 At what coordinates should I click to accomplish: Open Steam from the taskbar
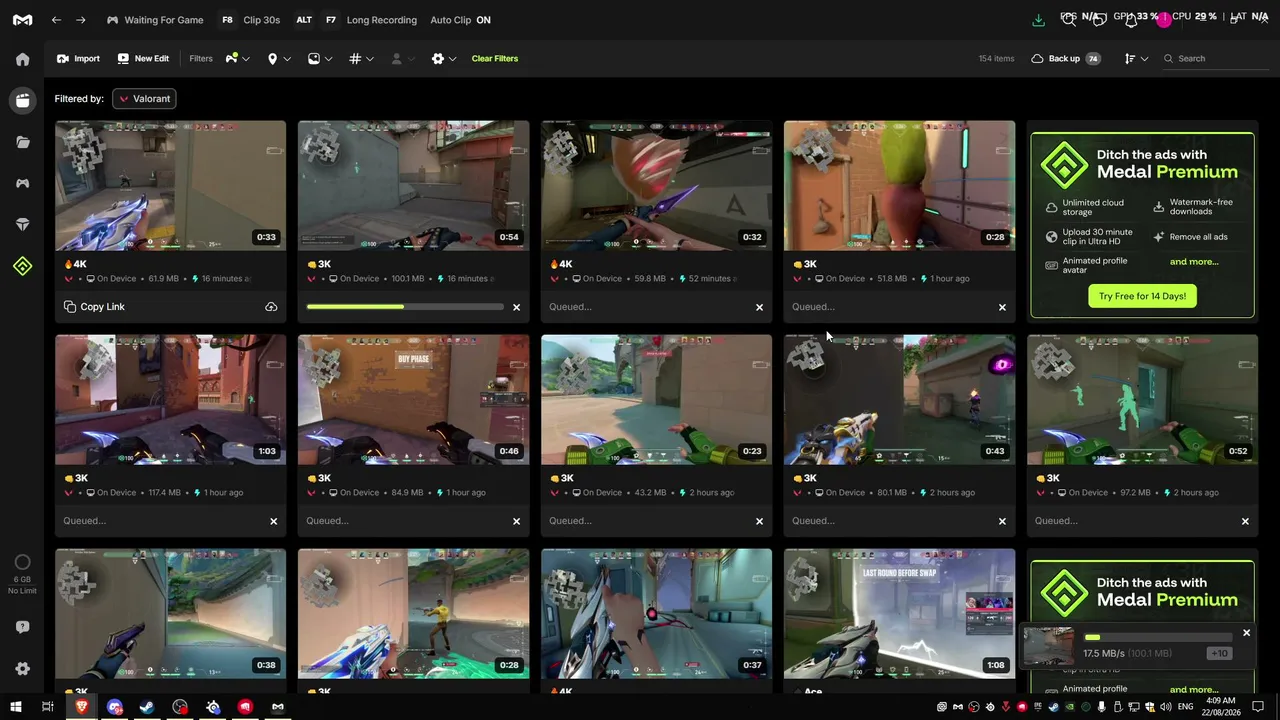tap(147, 707)
